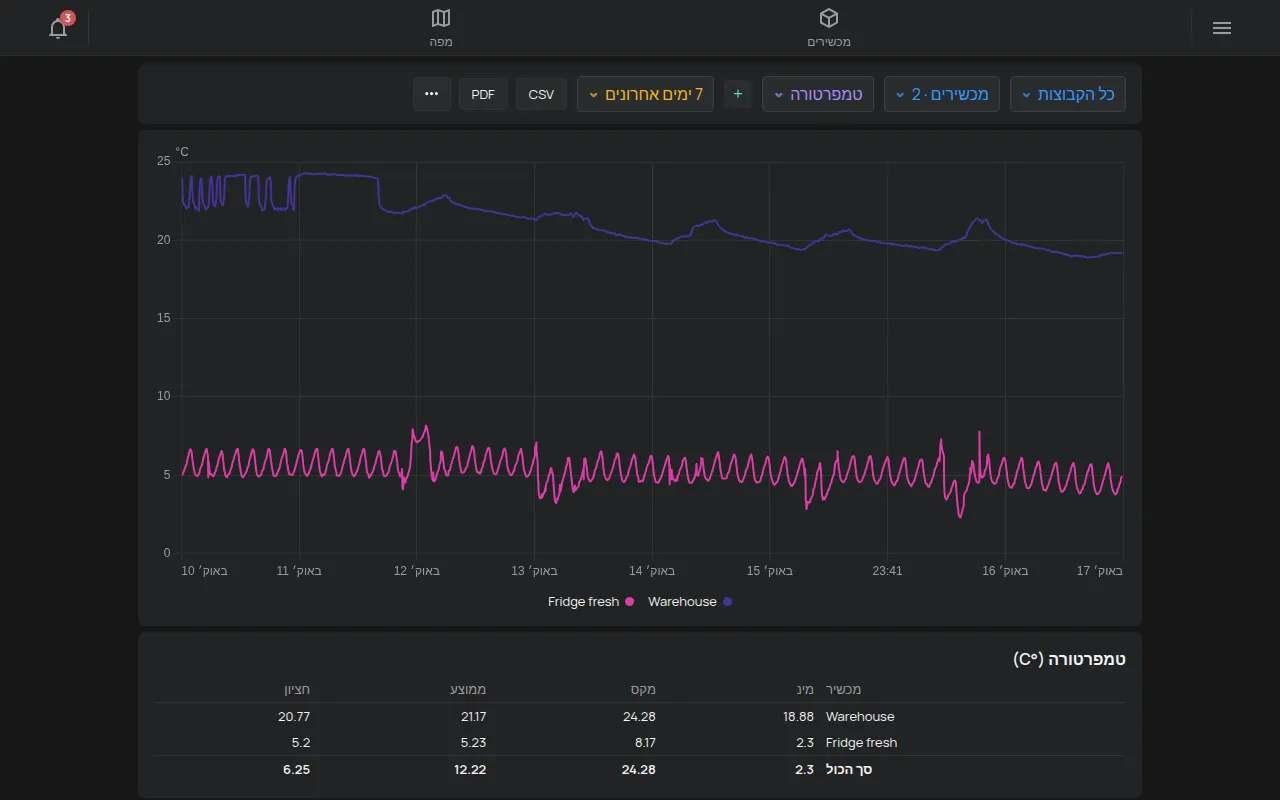The width and height of the screenshot is (1280, 800).
Task: Click the green plus add button
Action: (738, 94)
